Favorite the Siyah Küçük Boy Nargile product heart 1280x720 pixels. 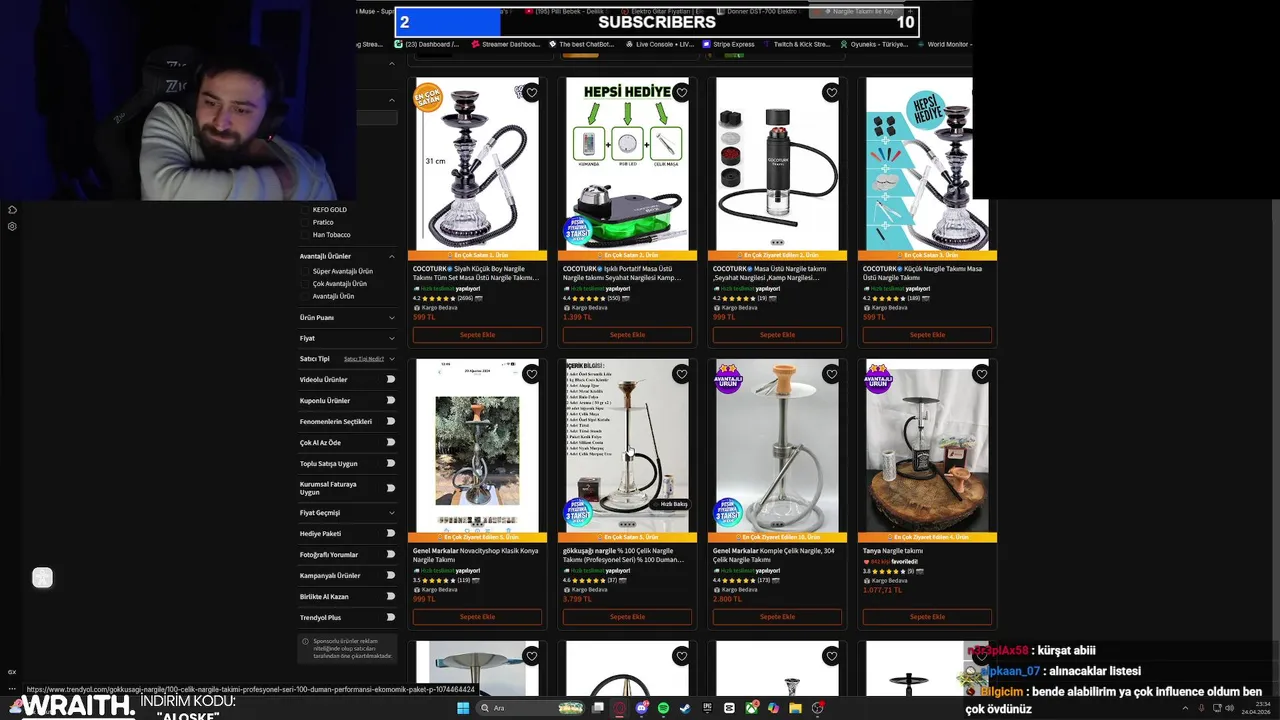pos(531,93)
